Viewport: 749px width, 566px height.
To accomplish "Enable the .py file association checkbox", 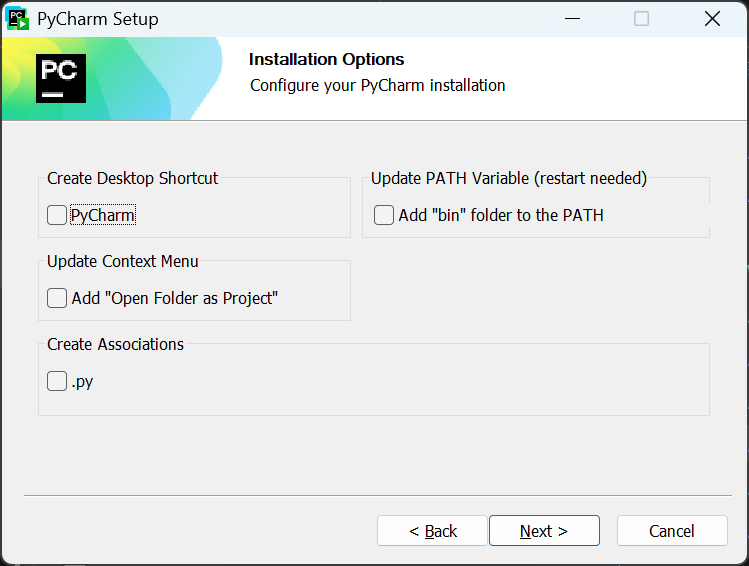I will [x=57, y=381].
